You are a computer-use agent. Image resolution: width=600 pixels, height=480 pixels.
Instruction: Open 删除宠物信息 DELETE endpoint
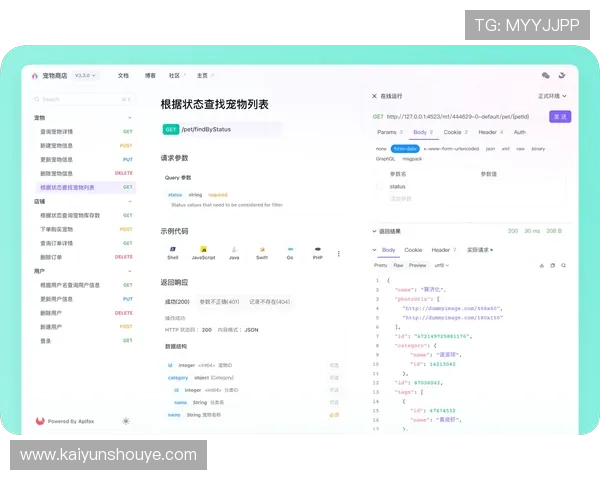[86, 173]
